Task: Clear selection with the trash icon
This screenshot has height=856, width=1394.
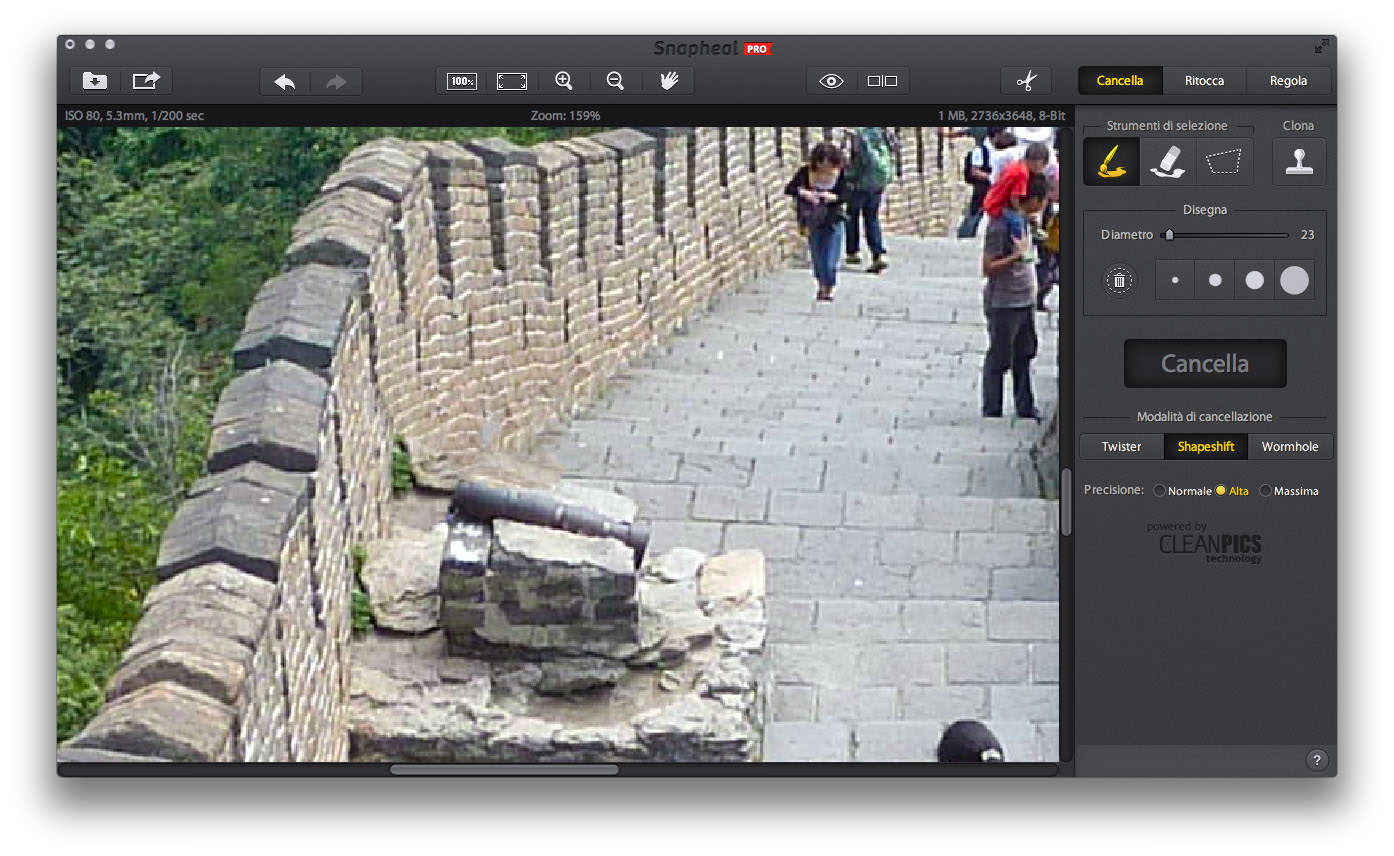Action: point(1119,280)
